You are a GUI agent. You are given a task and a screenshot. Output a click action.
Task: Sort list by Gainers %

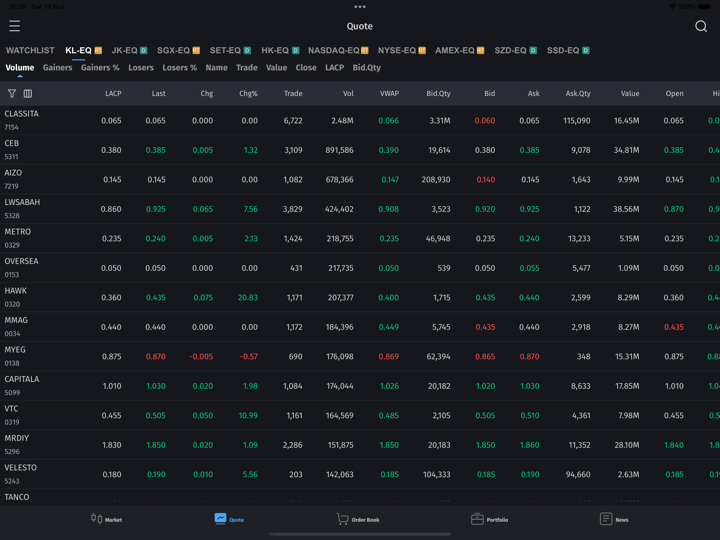100,68
